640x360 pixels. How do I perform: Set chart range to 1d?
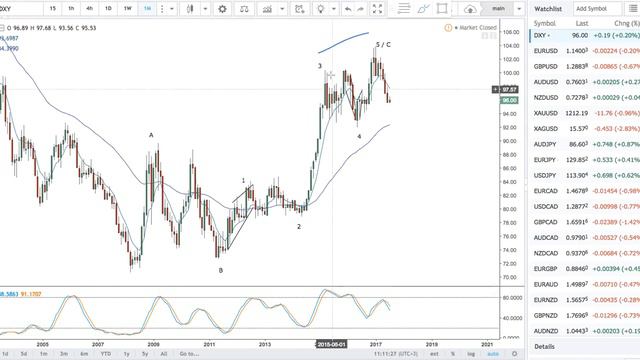(x=5, y=354)
